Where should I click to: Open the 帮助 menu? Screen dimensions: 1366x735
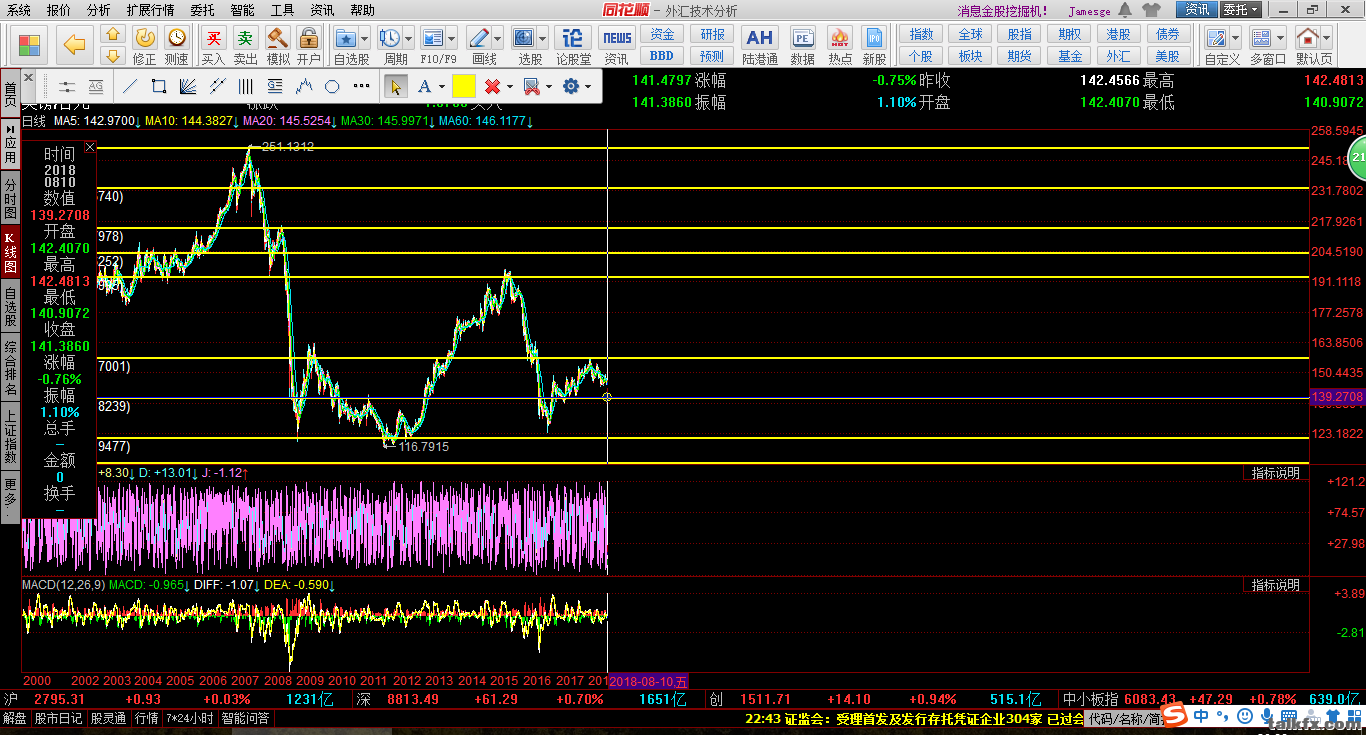pos(362,10)
